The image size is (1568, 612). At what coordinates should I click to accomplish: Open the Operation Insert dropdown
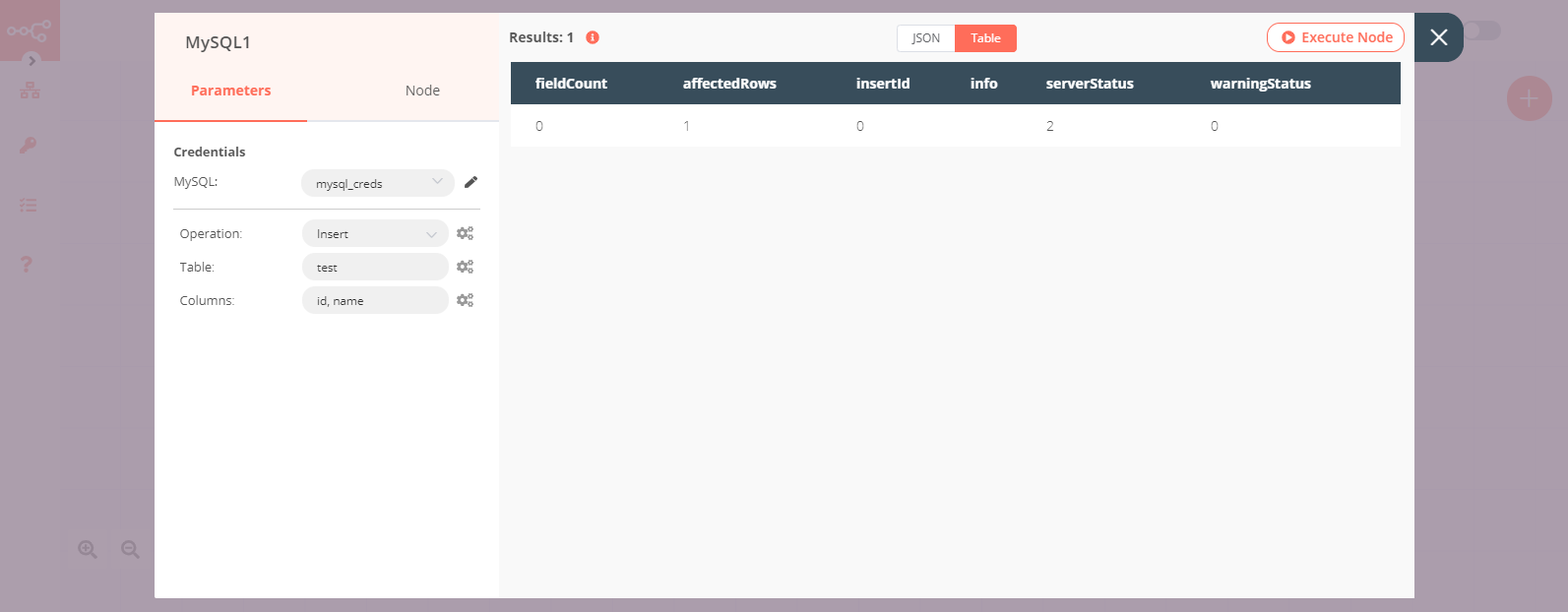(x=375, y=233)
